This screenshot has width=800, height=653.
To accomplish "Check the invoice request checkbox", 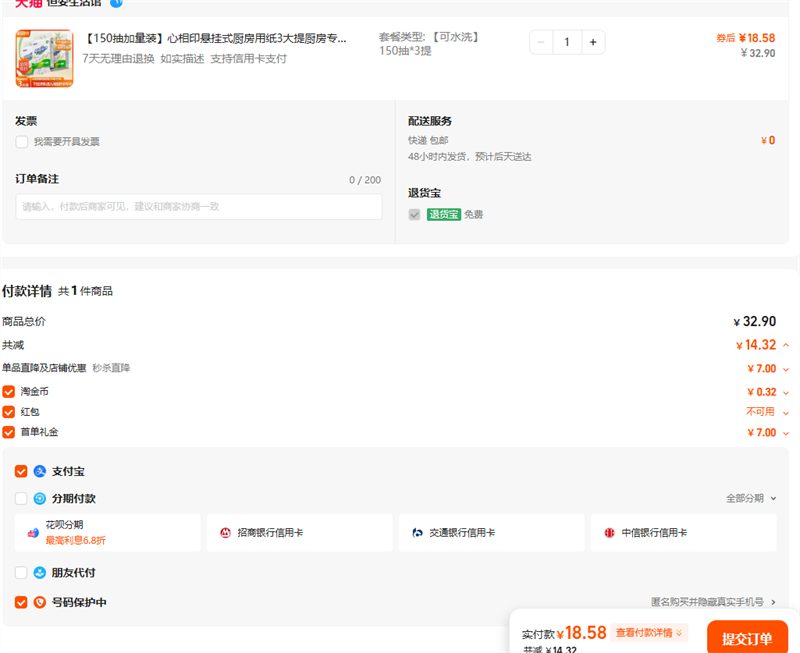I will (22, 142).
